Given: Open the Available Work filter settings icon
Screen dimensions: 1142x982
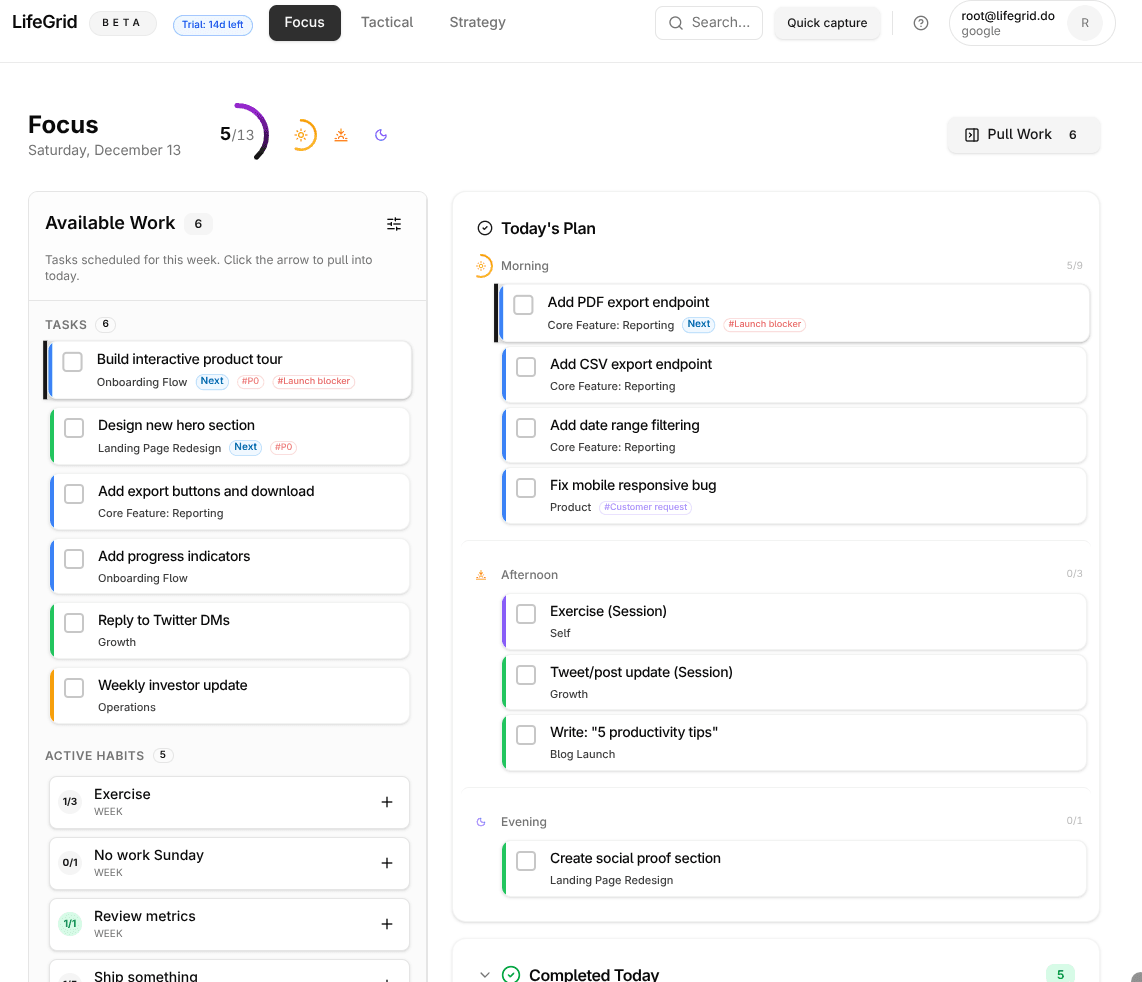Looking at the screenshot, I should [x=394, y=224].
